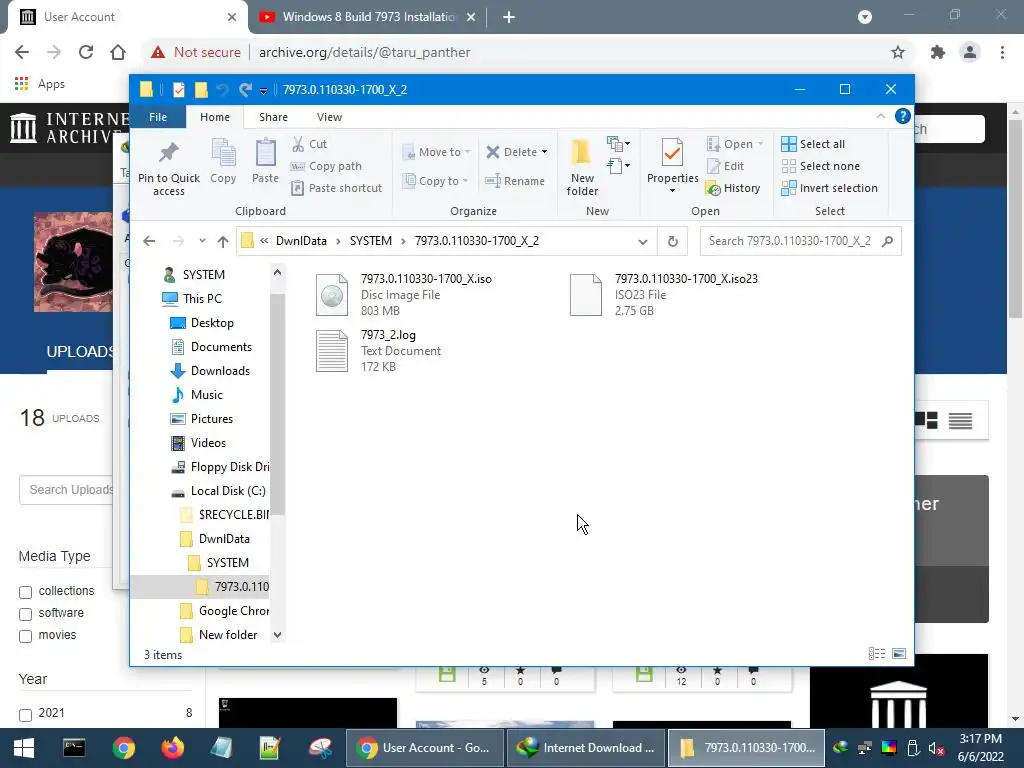Switch to details view icon in status bar

point(876,654)
